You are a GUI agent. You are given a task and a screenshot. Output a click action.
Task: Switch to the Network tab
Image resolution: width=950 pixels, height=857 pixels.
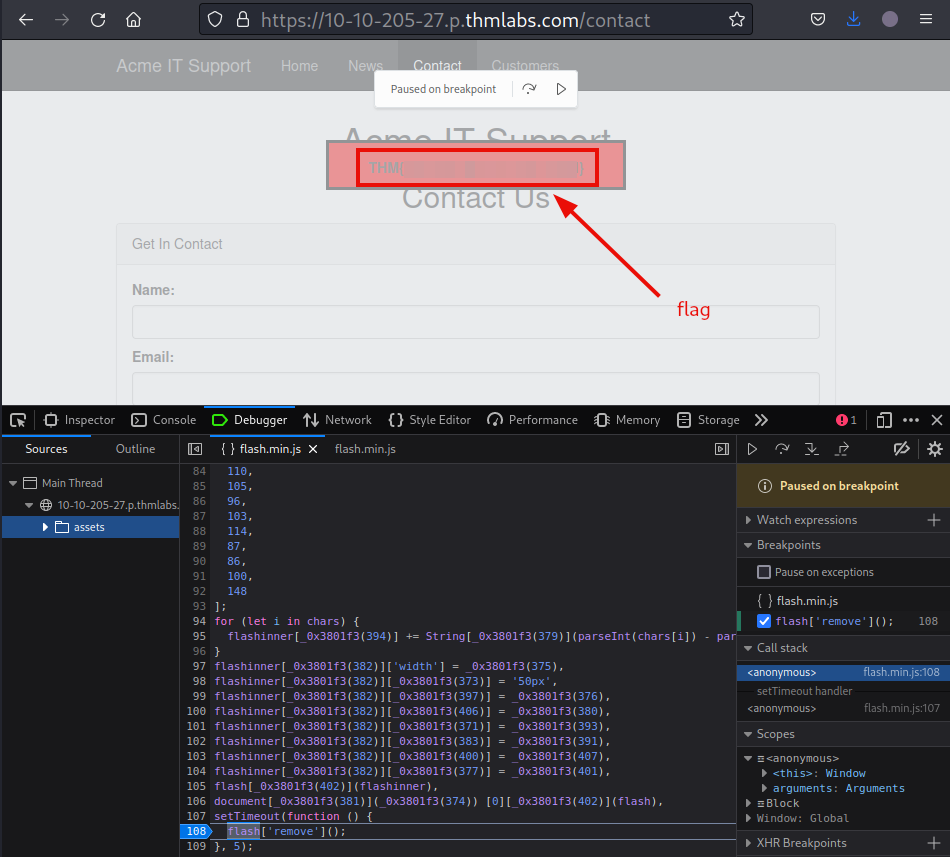[337, 420]
